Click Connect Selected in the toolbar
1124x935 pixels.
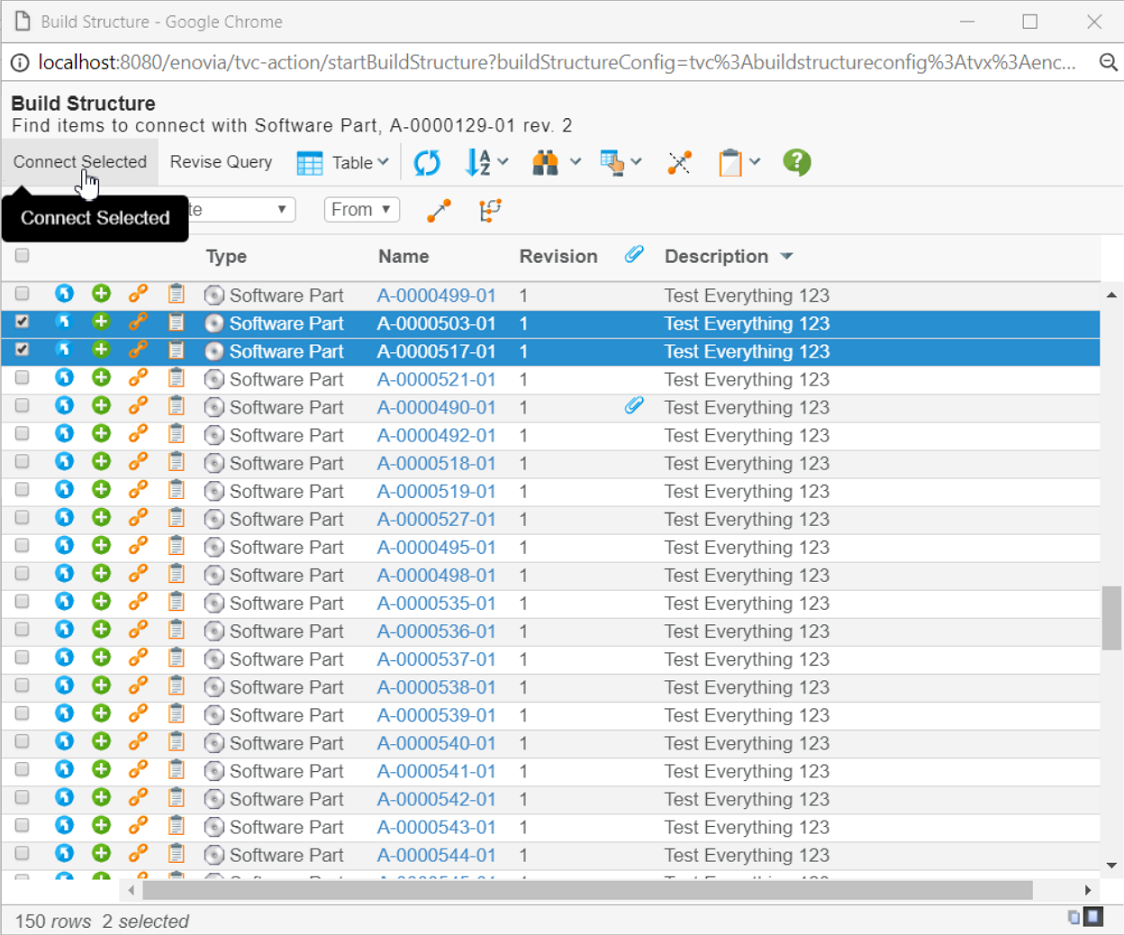click(x=80, y=162)
